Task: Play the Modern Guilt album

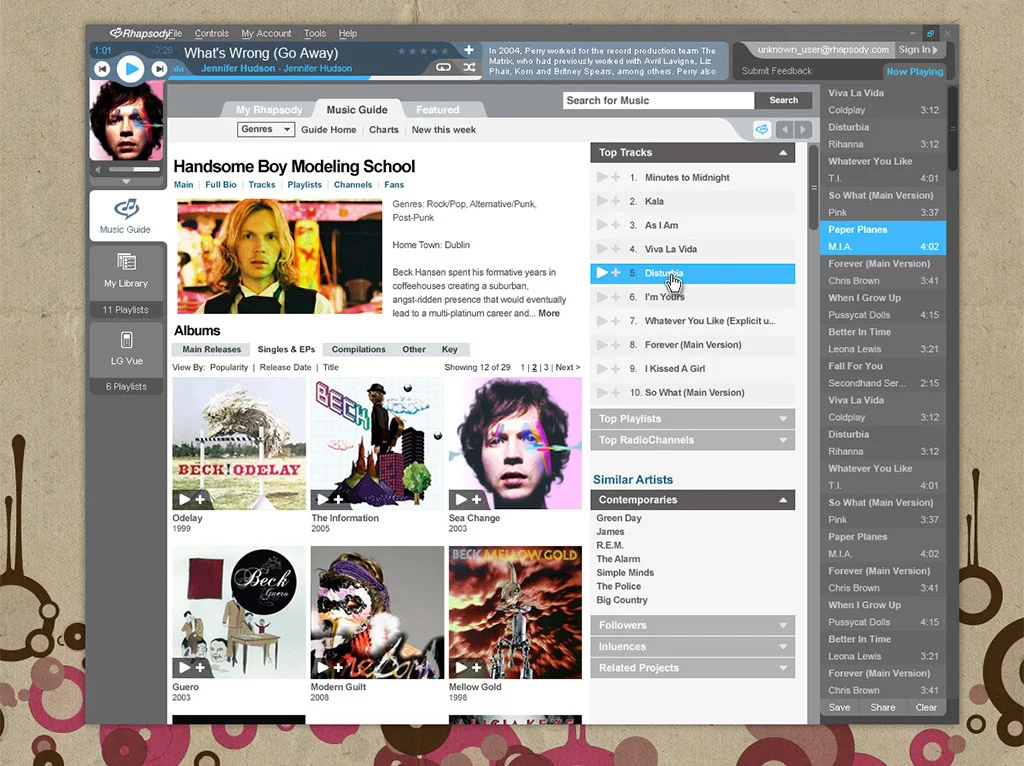Action: [x=323, y=667]
